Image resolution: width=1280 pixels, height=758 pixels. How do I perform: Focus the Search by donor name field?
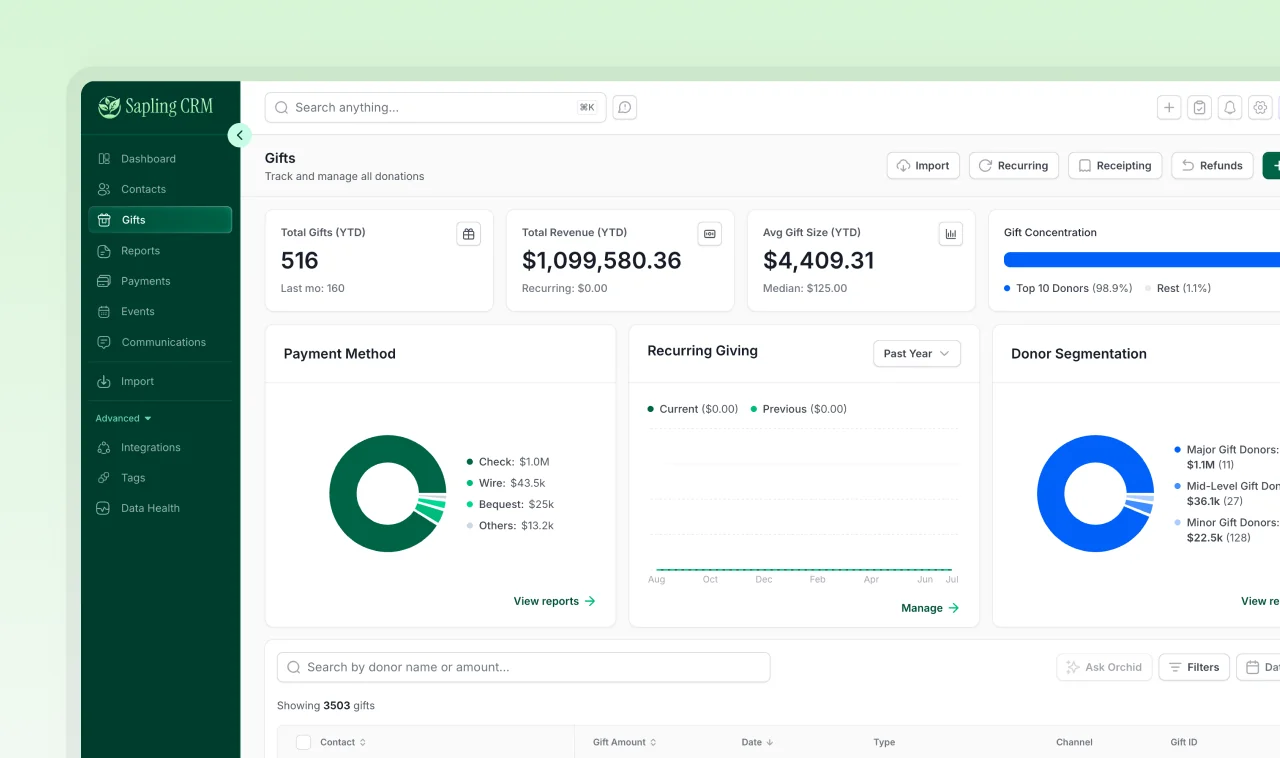click(523, 667)
